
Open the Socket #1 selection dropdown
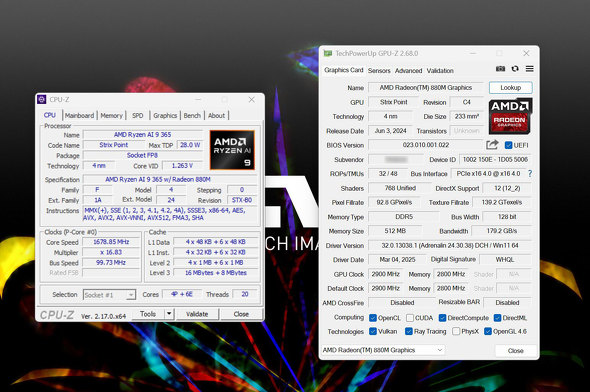point(109,295)
